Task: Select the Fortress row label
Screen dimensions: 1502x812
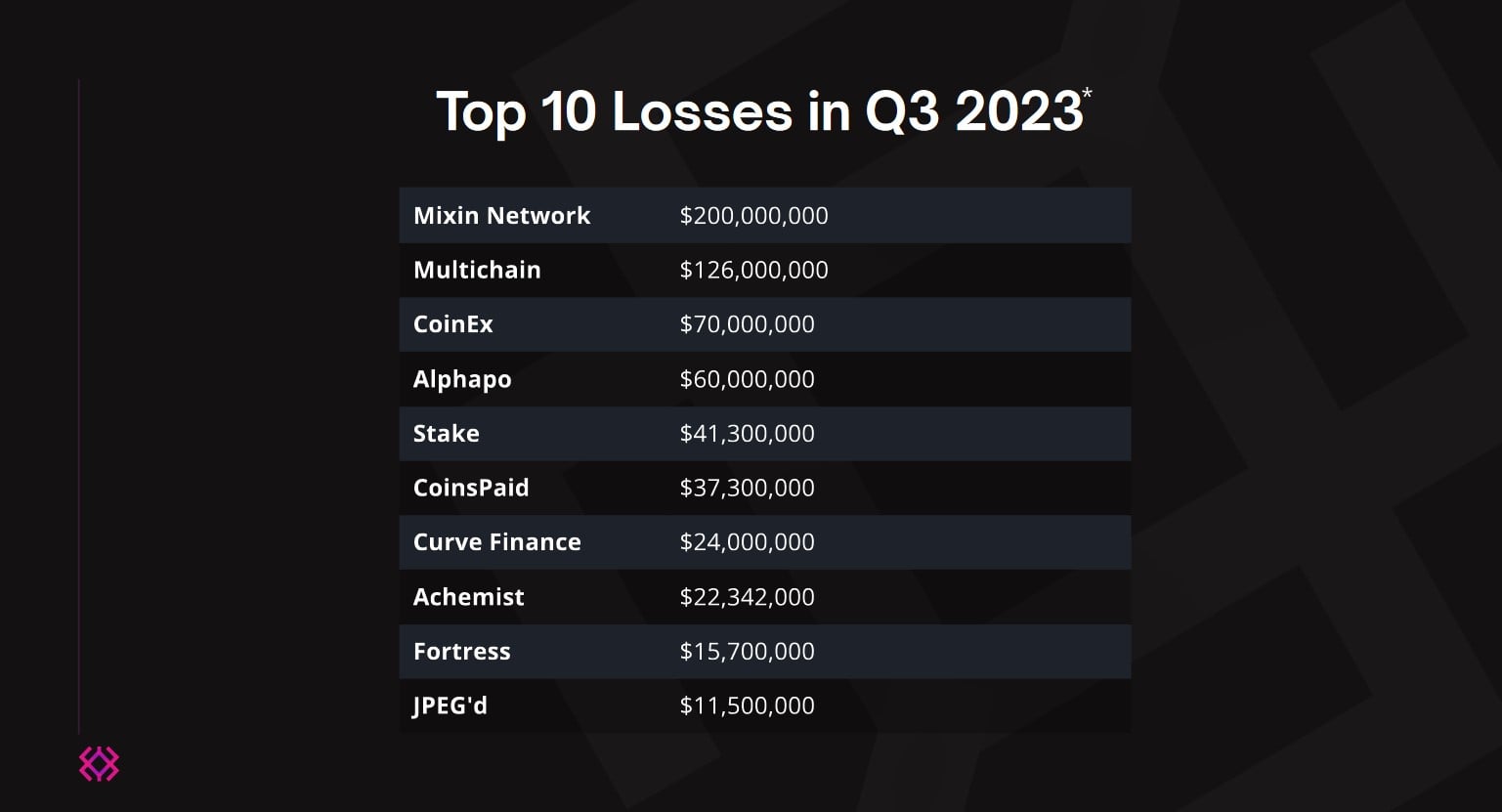Action: [x=462, y=651]
